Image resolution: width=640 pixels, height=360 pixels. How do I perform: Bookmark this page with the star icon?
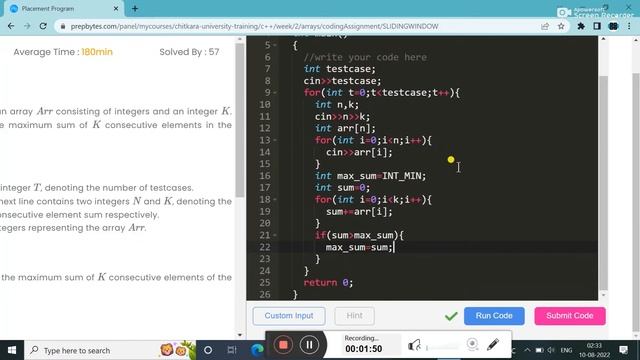point(561,27)
